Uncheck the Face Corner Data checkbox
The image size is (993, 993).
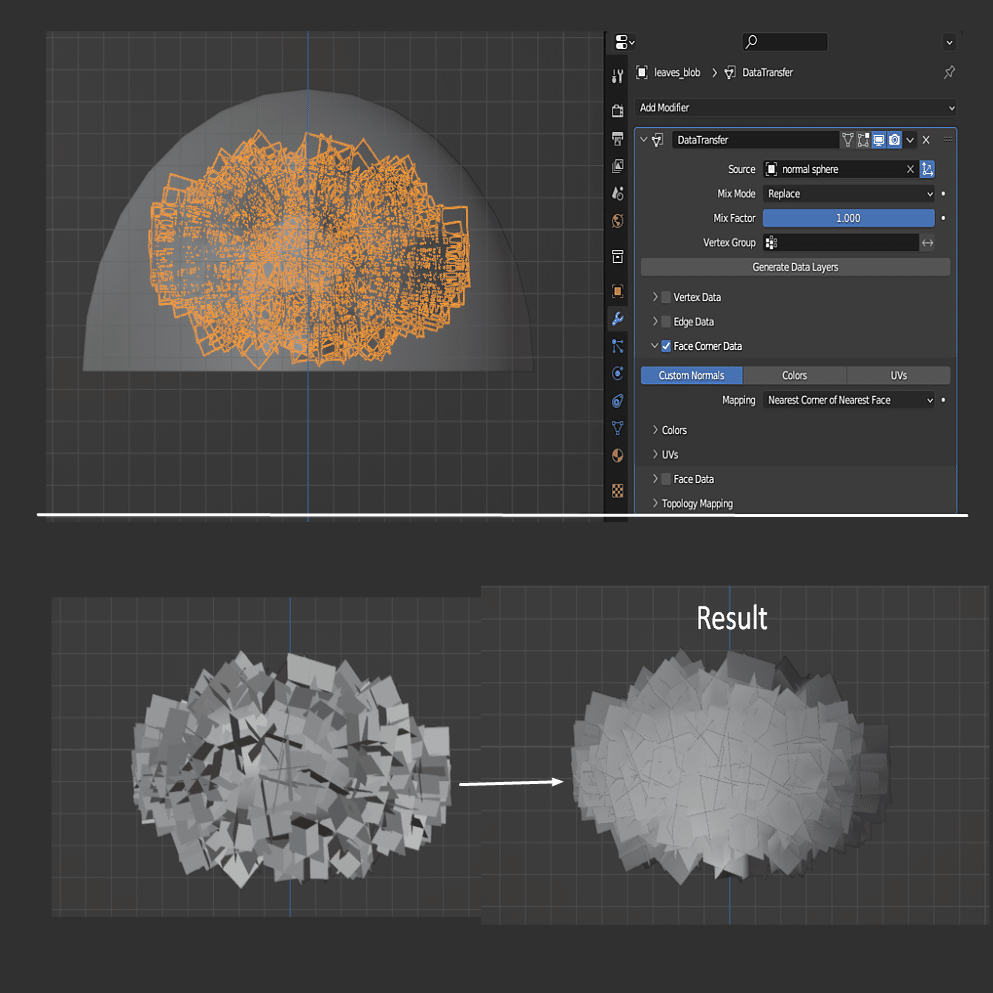[x=666, y=346]
